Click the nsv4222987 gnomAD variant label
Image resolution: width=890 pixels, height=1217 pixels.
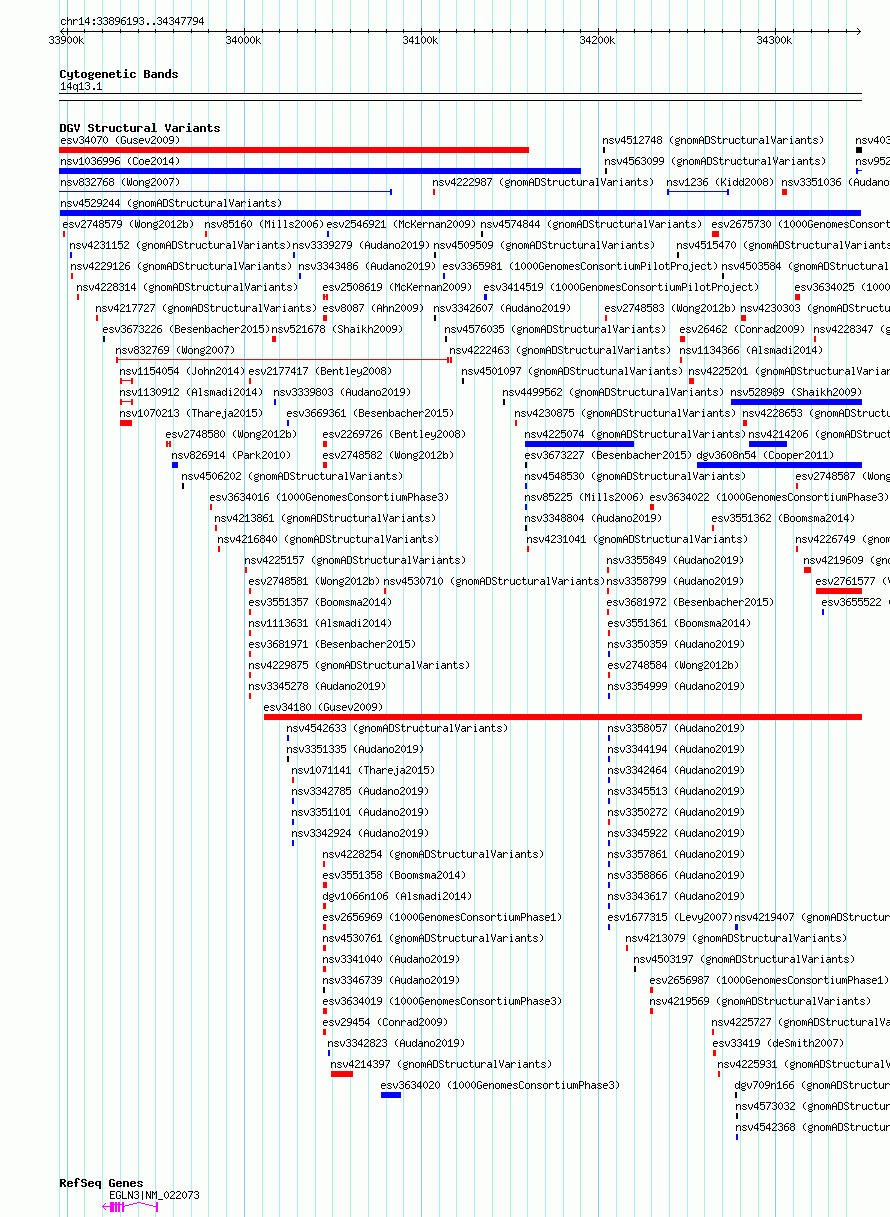pyautogui.click(x=543, y=182)
